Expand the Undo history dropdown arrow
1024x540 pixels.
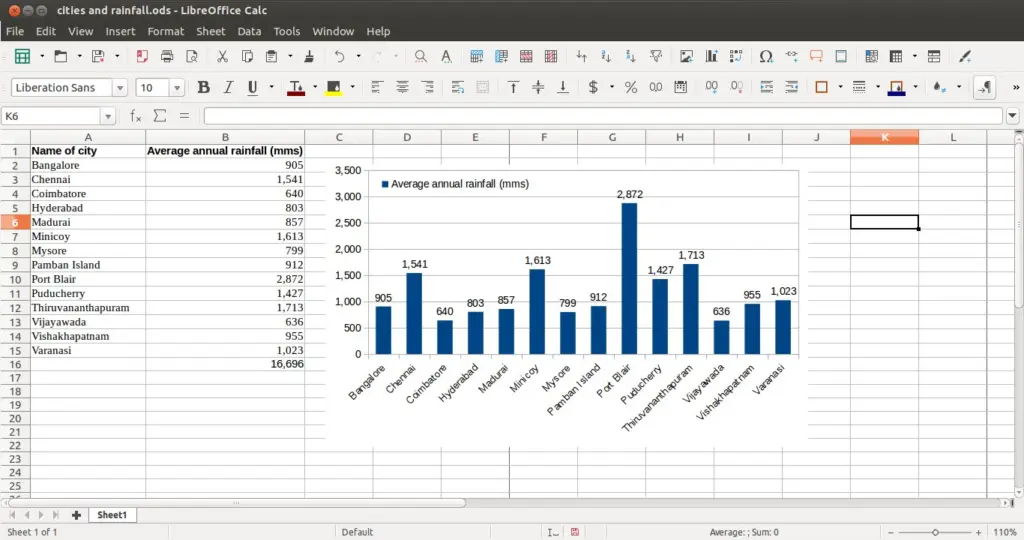click(x=358, y=57)
